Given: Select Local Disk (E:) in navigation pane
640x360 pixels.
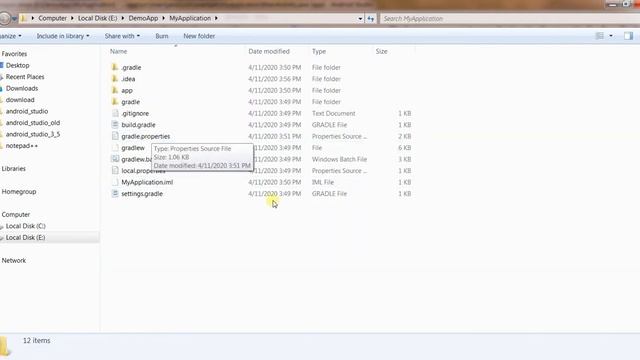Looking at the screenshot, I should pos(25,237).
